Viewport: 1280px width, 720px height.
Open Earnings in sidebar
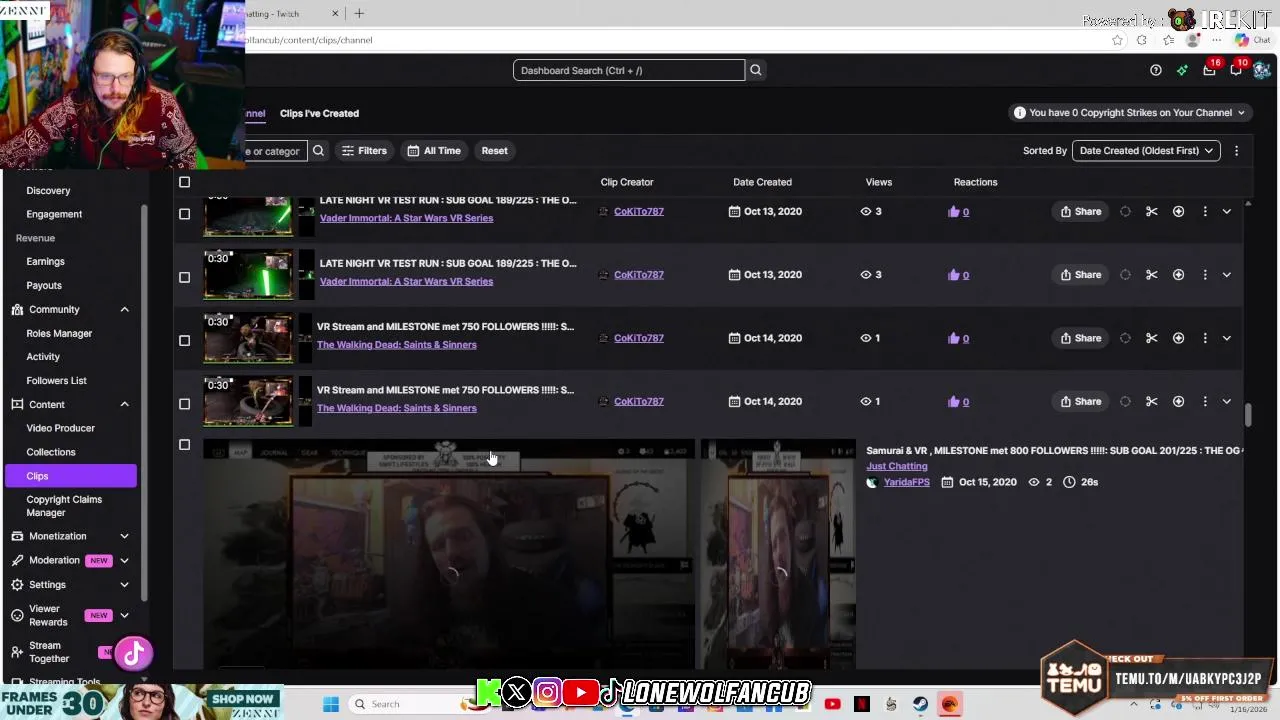click(45, 261)
